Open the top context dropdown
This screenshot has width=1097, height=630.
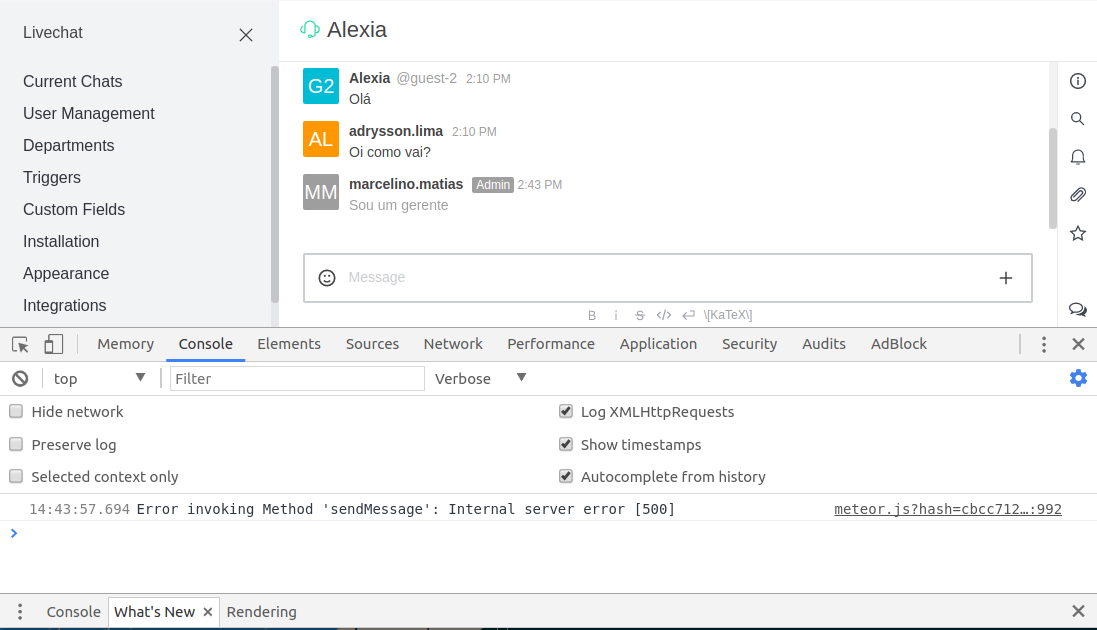pos(99,379)
